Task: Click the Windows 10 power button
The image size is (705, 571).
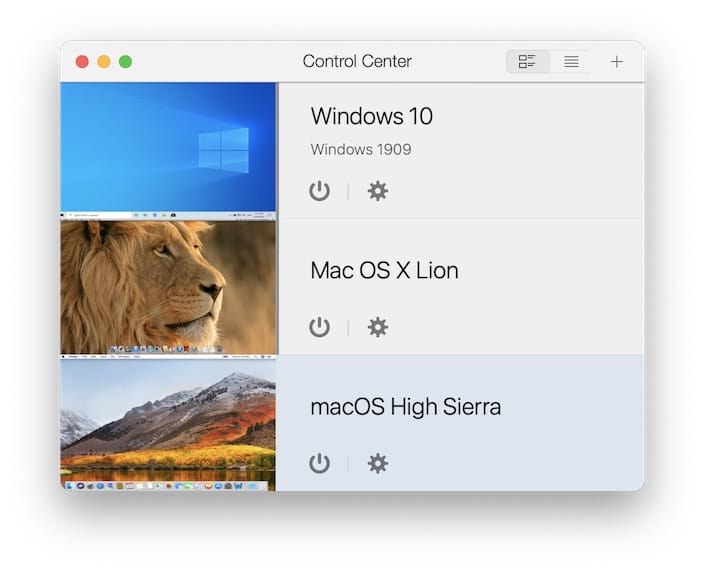Action: point(319,191)
